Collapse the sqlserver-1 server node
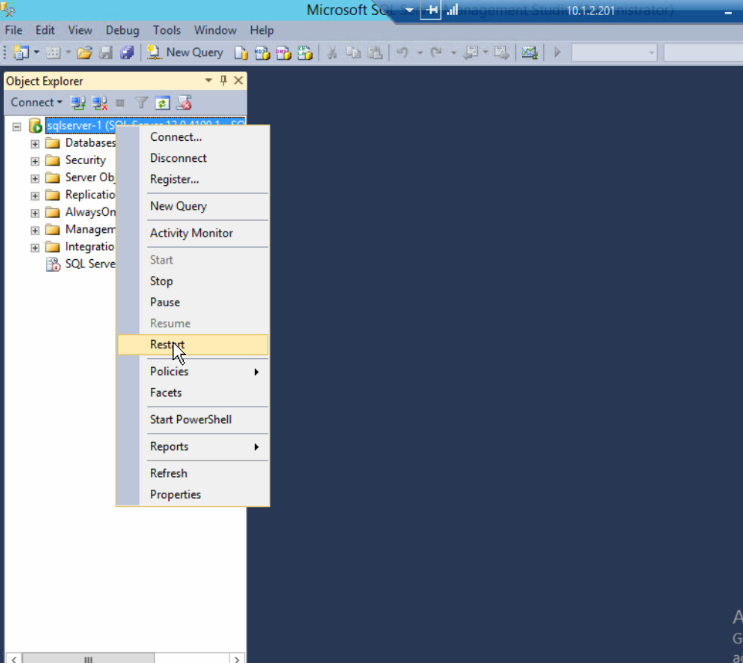The width and height of the screenshot is (743, 663). point(17,127)
